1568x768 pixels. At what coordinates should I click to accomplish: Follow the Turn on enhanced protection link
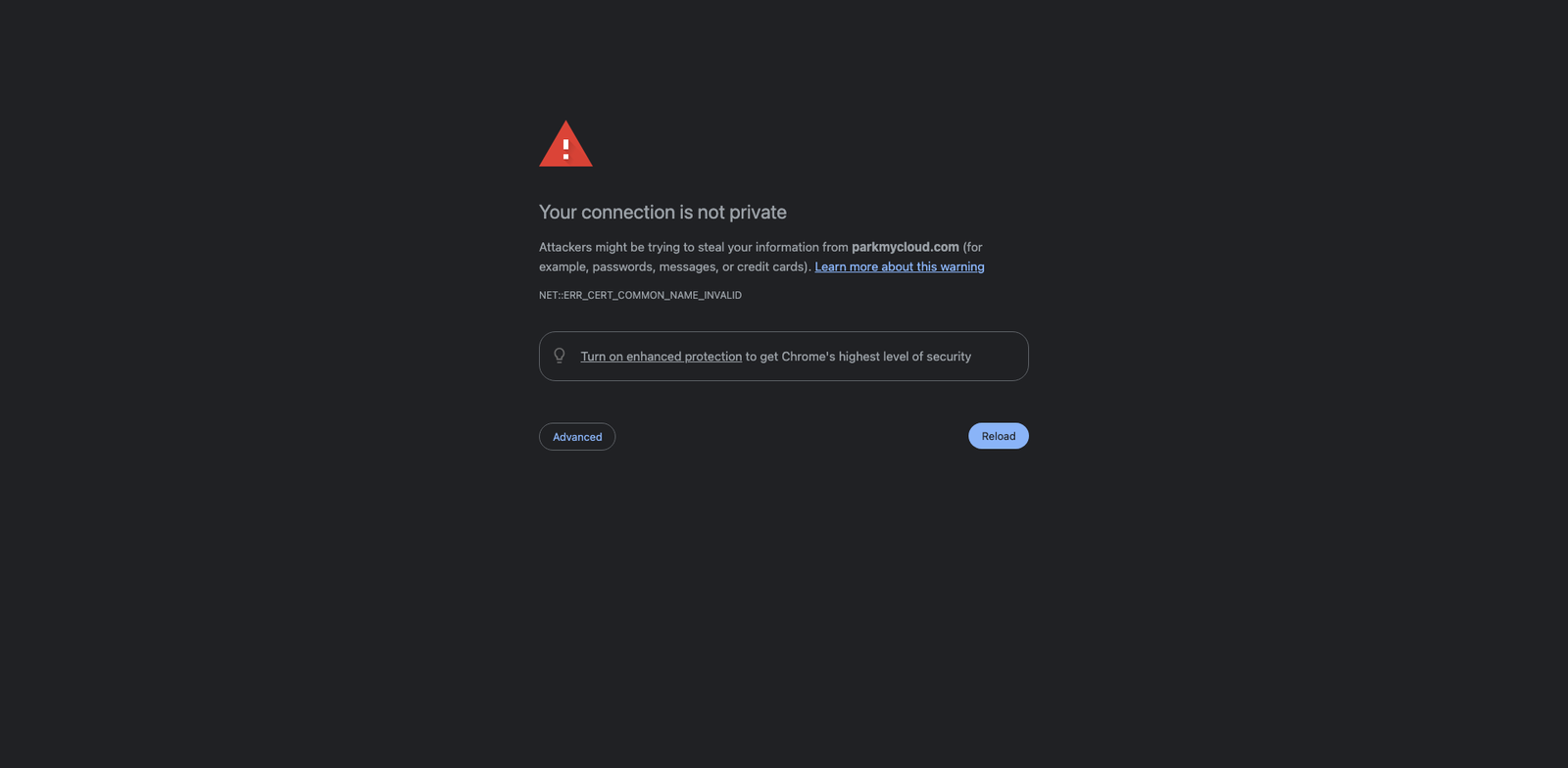[661, 357]
